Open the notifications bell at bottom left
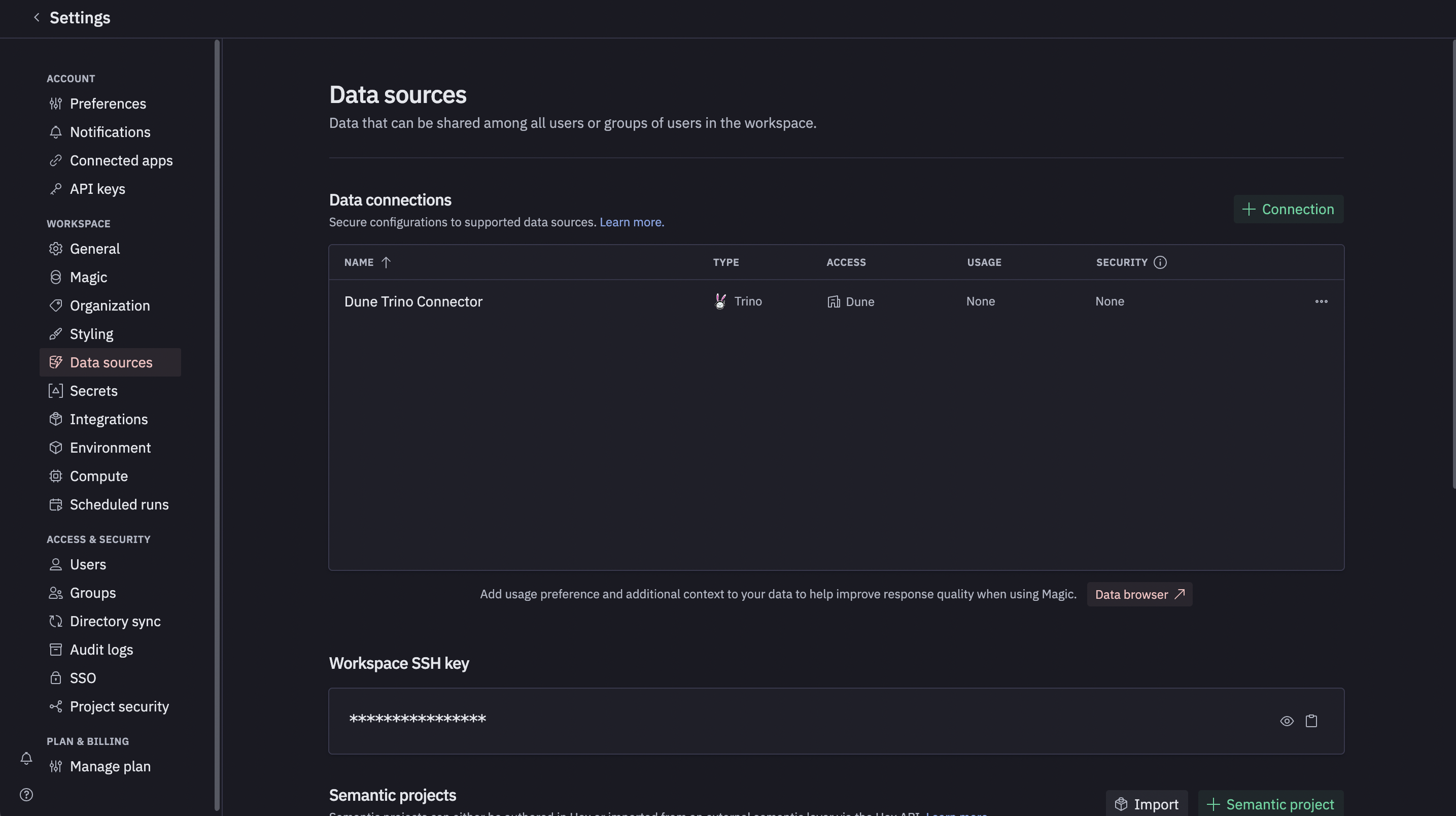This screenshot has width=1456, height=816. pyautogui.click(x=26, y=758)
